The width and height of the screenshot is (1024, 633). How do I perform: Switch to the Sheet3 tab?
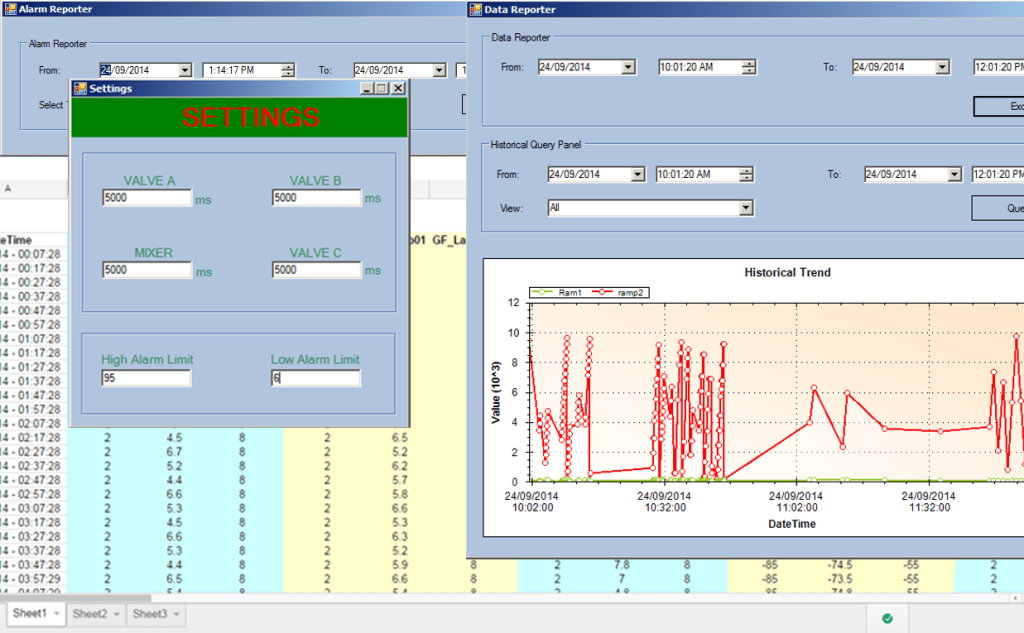point(151,614)
